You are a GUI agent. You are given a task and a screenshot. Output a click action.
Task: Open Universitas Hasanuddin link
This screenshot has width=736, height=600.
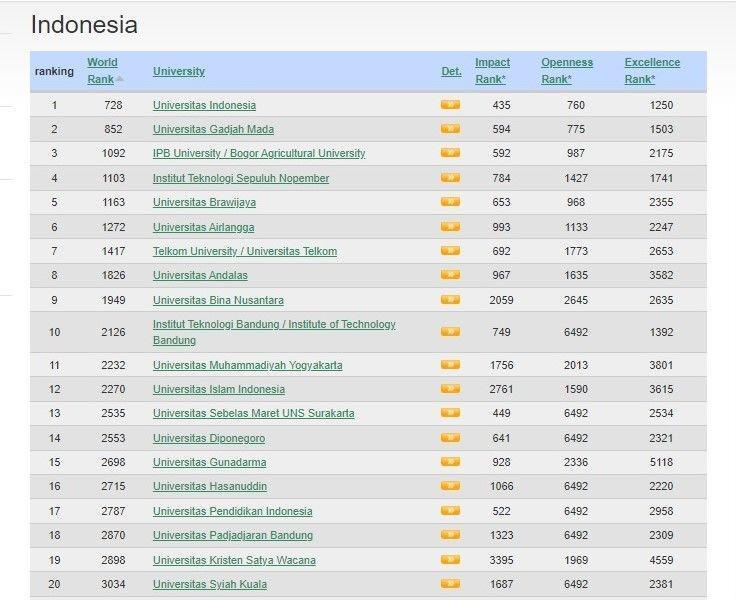click(210, 486)
